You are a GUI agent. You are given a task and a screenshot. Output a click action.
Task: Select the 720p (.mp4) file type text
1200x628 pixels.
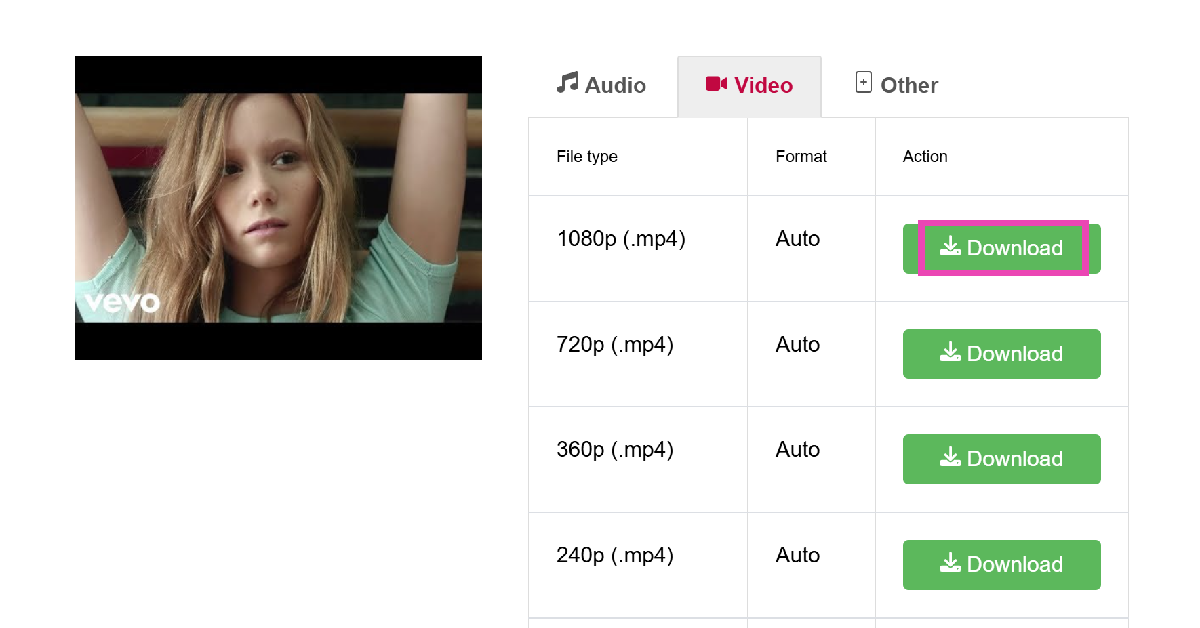point(615,345)
